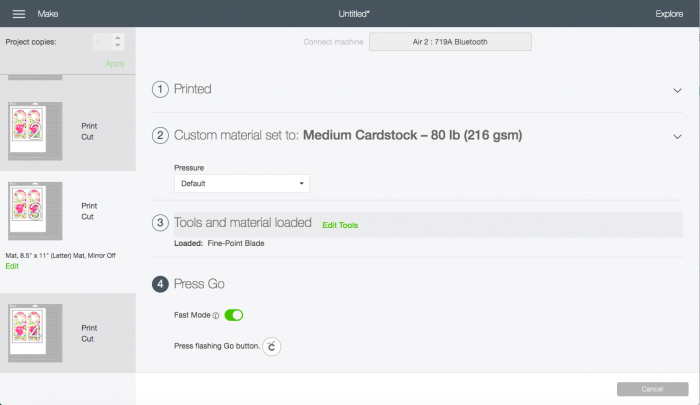Open the Air 2 : 719A Bluetooth machine selector
The height and width of the screenshot is (405, 700).
pyautogui.click(x=450, y=42)
